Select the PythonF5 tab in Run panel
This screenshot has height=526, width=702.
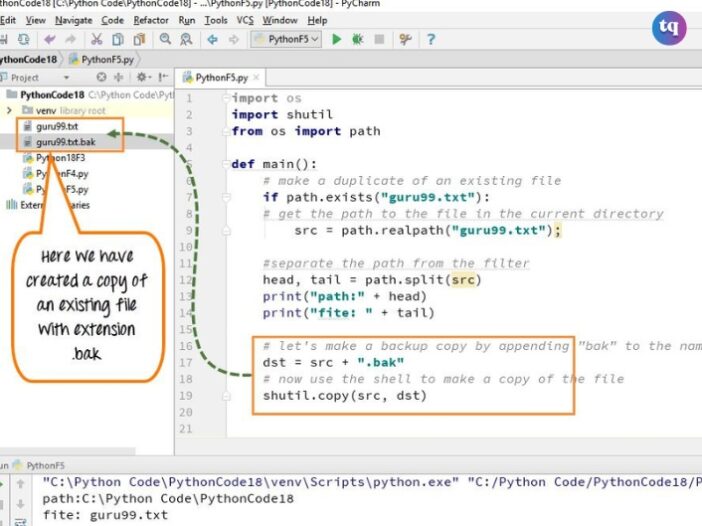[x=39, y=465]
